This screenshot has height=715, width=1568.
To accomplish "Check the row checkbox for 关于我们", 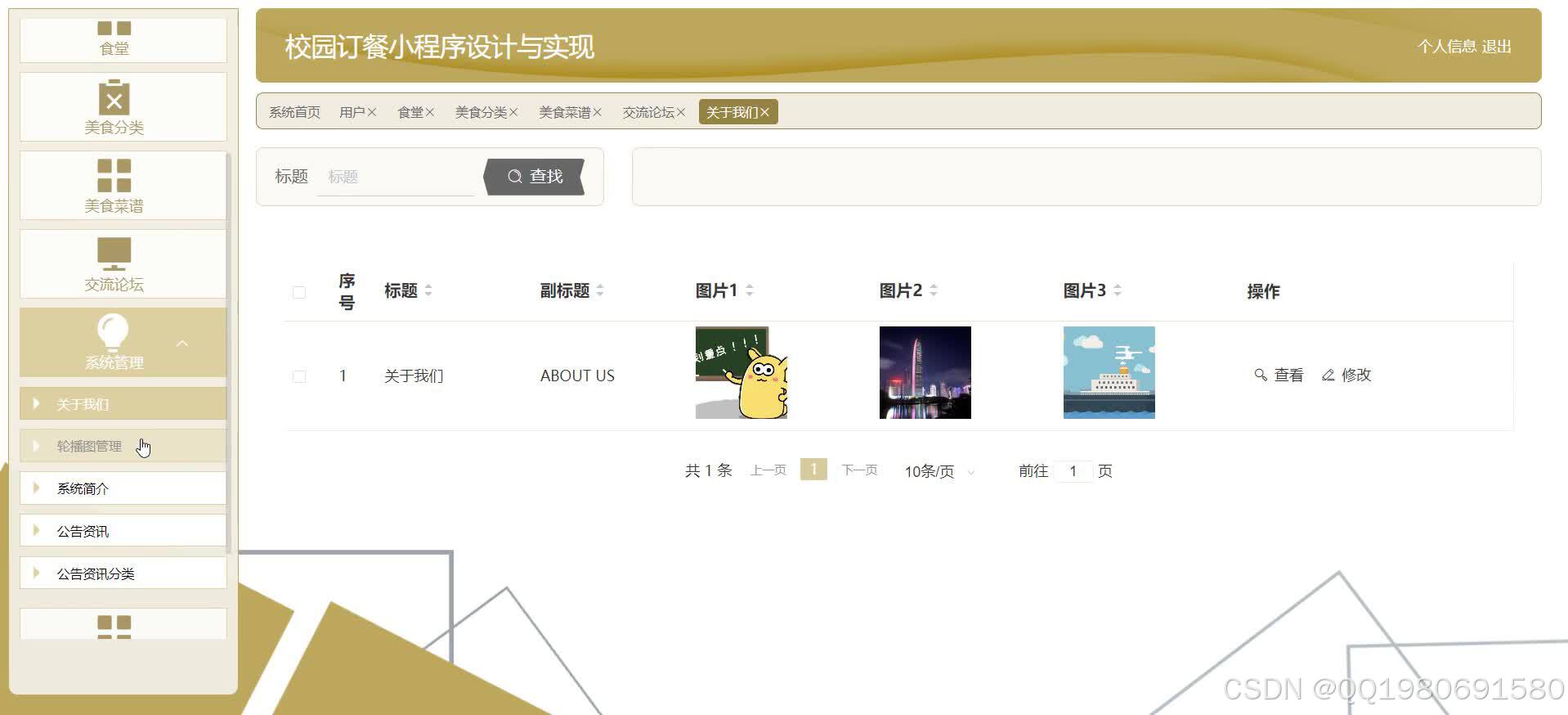I will (x=299, y=376).
